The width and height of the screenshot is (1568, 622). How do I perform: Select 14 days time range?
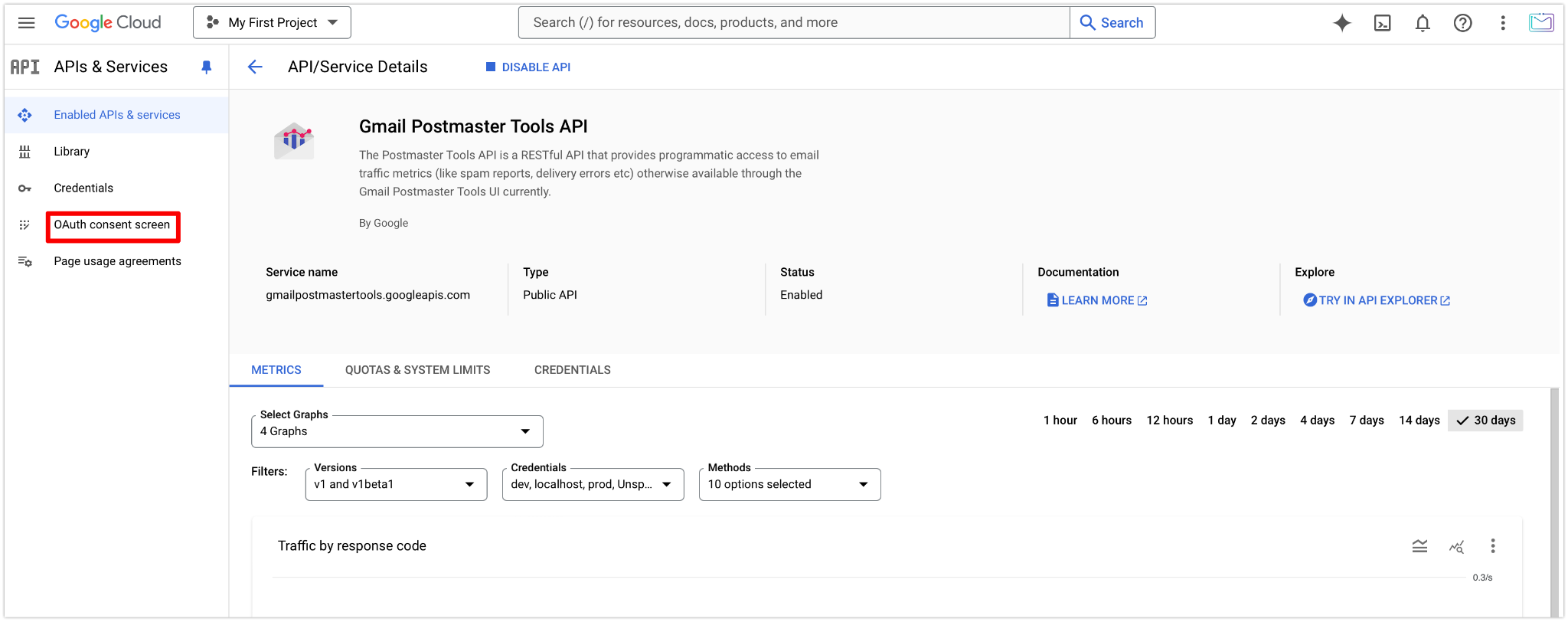(1419, 421)
